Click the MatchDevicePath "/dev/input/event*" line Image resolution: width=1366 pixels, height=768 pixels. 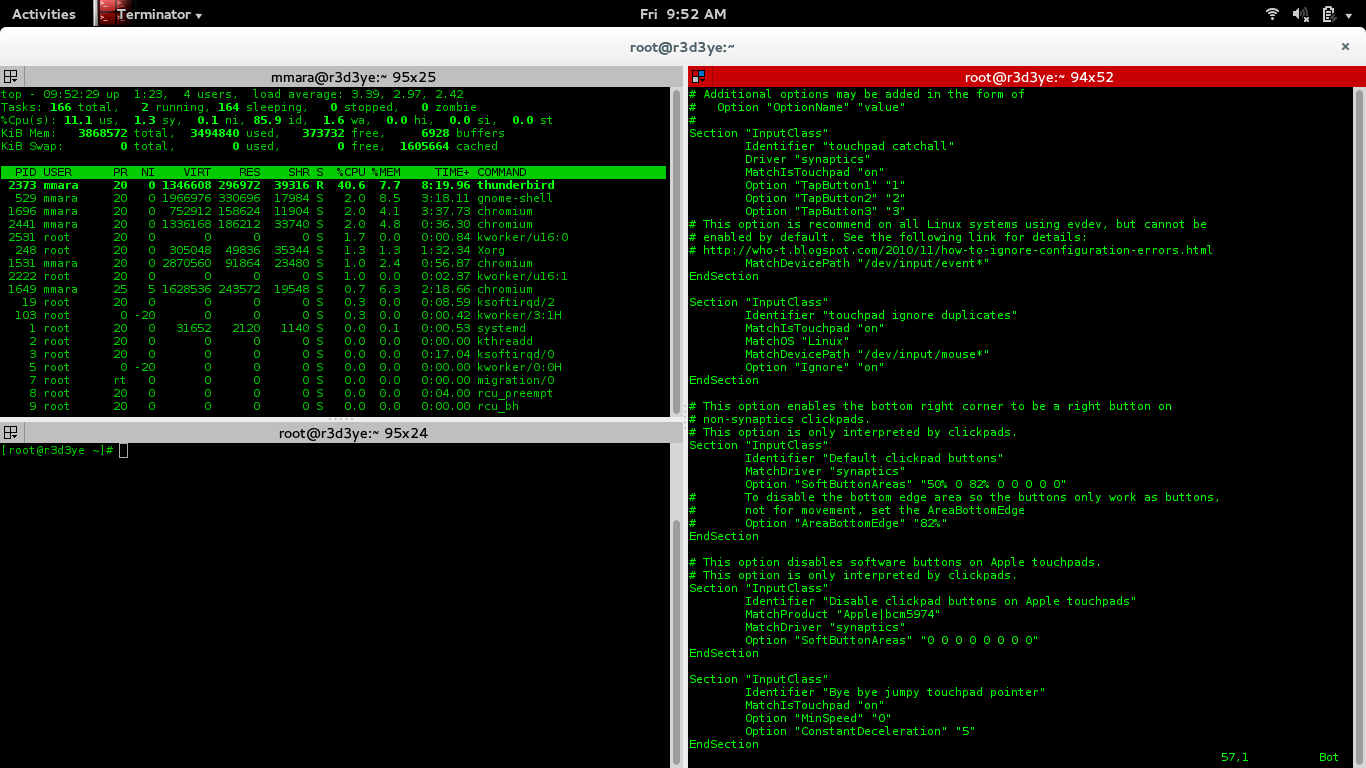[x=867, y=263]
